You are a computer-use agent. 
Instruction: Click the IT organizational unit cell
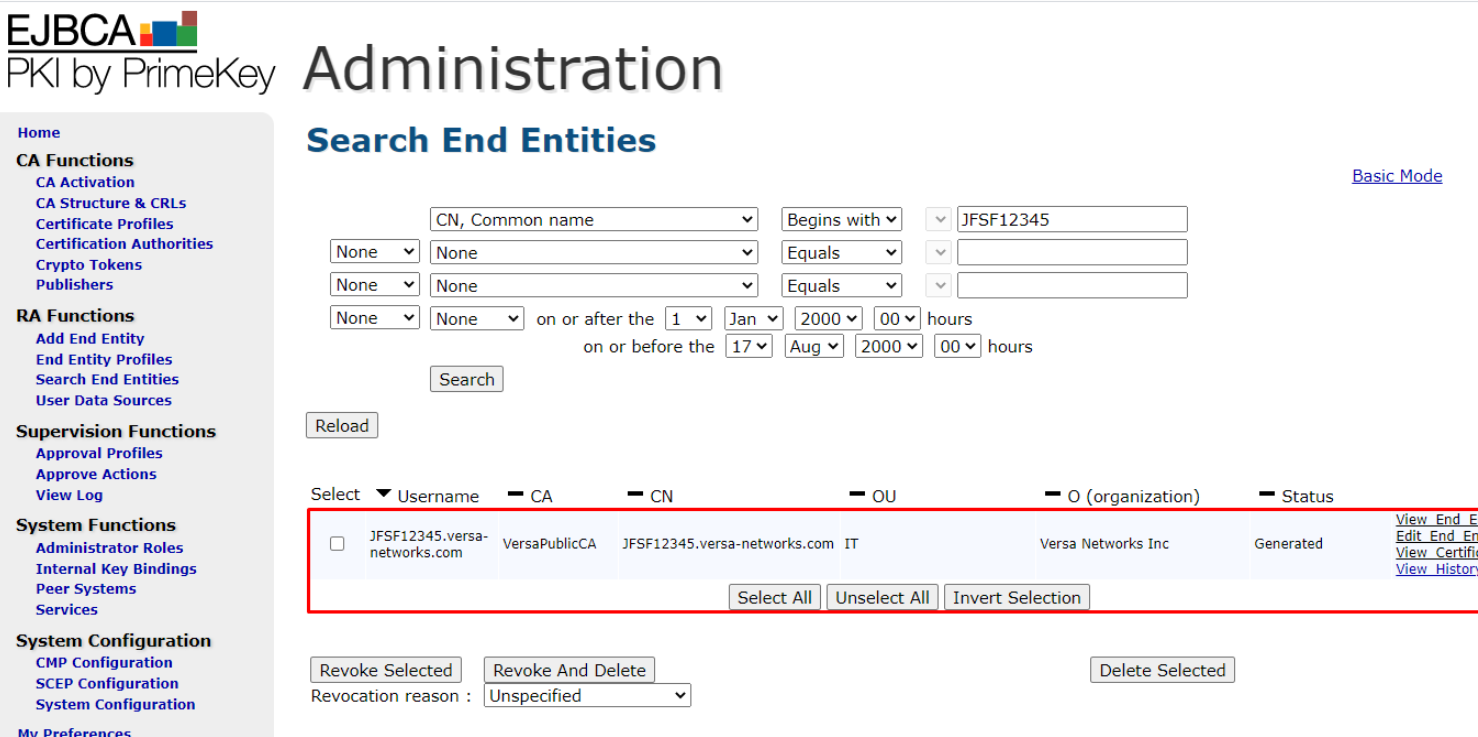pyautogui.click(x=851, y=544)
